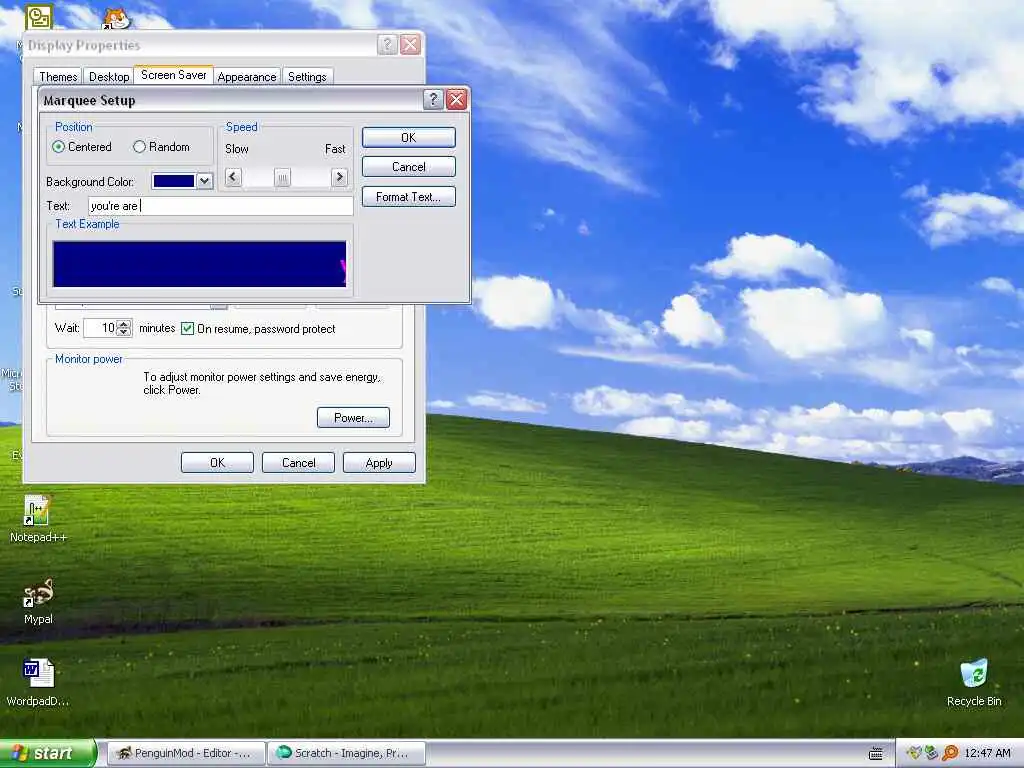
Task: Click the Wait minutes input field
Action: coord(100,328)
